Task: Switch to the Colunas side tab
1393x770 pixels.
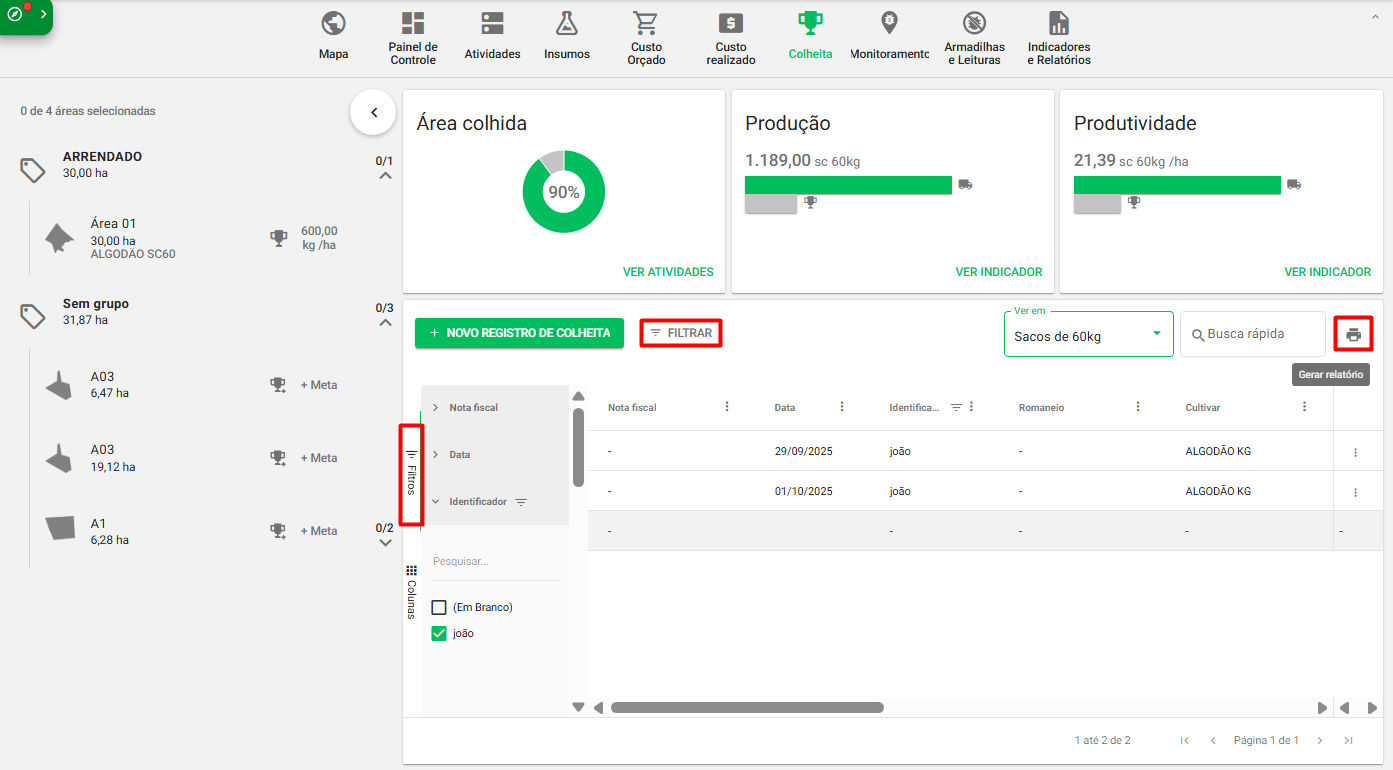Action: pyautogui.click(x=411, y=592)
